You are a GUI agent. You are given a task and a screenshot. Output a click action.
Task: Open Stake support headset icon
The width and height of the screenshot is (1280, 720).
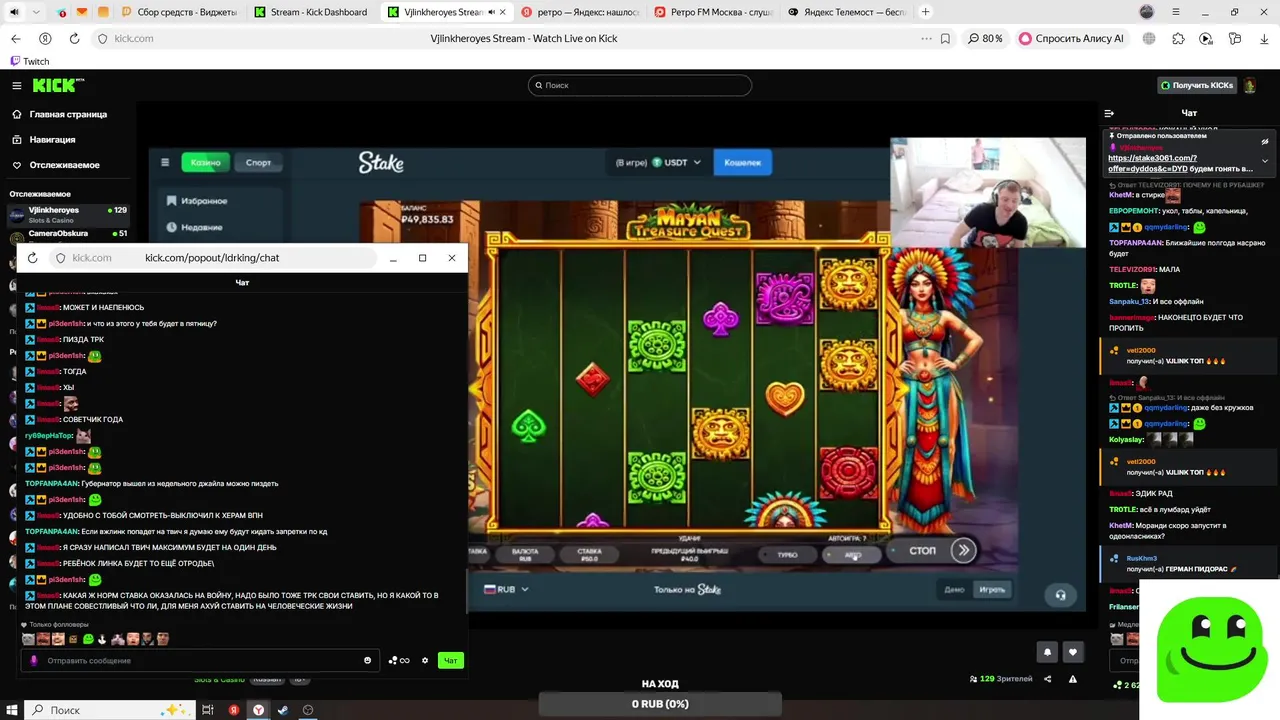(x=1060, y=594)
